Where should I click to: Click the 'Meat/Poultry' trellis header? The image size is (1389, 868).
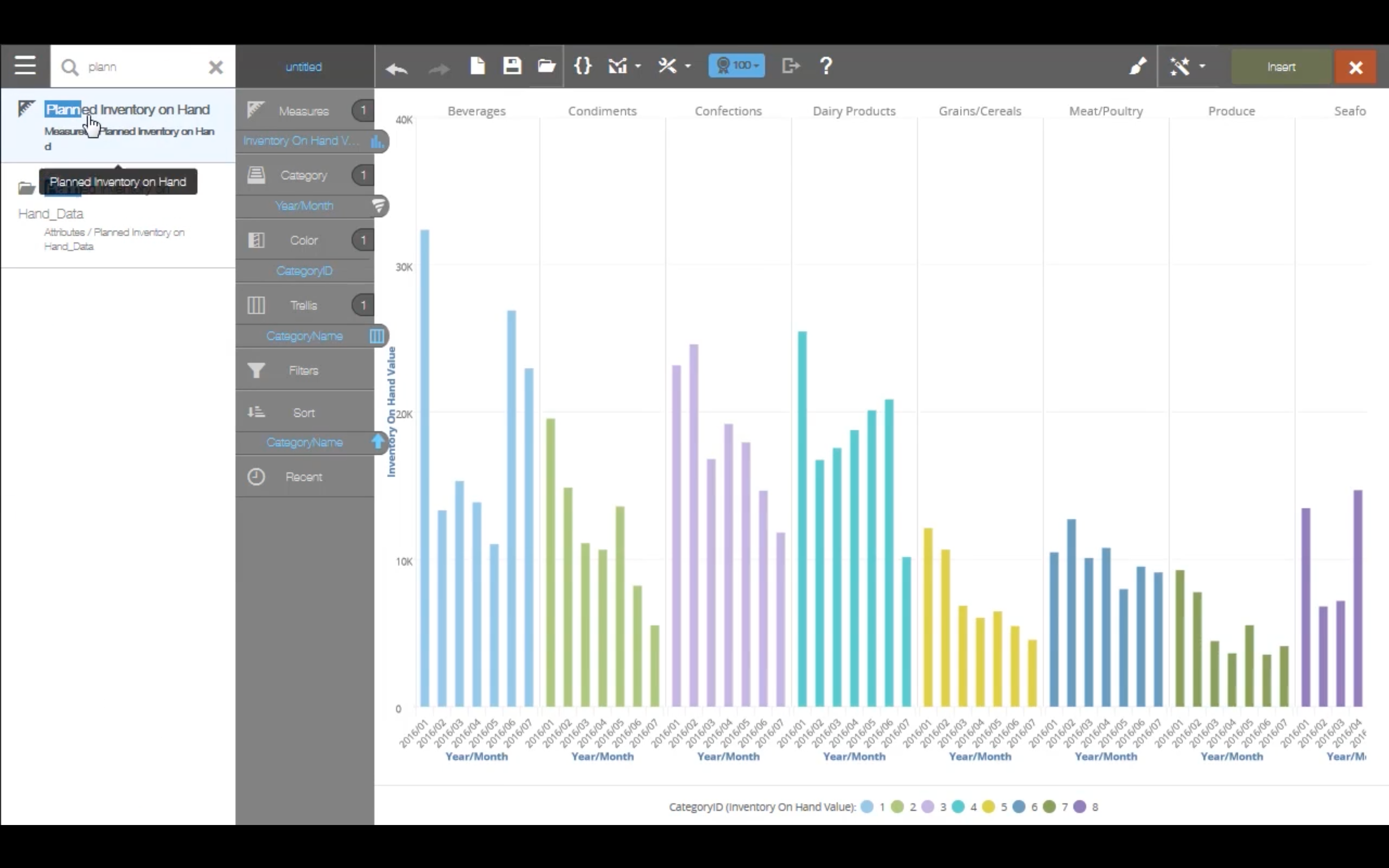pos(1105,111)
